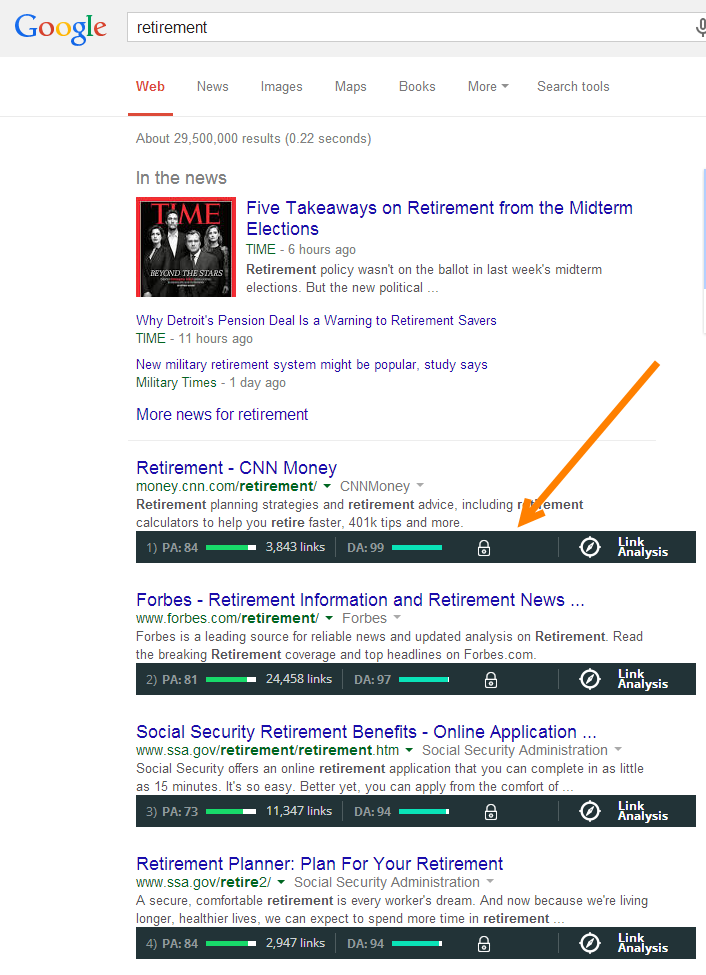Click the voice search microphone icon

click(700, 27)
